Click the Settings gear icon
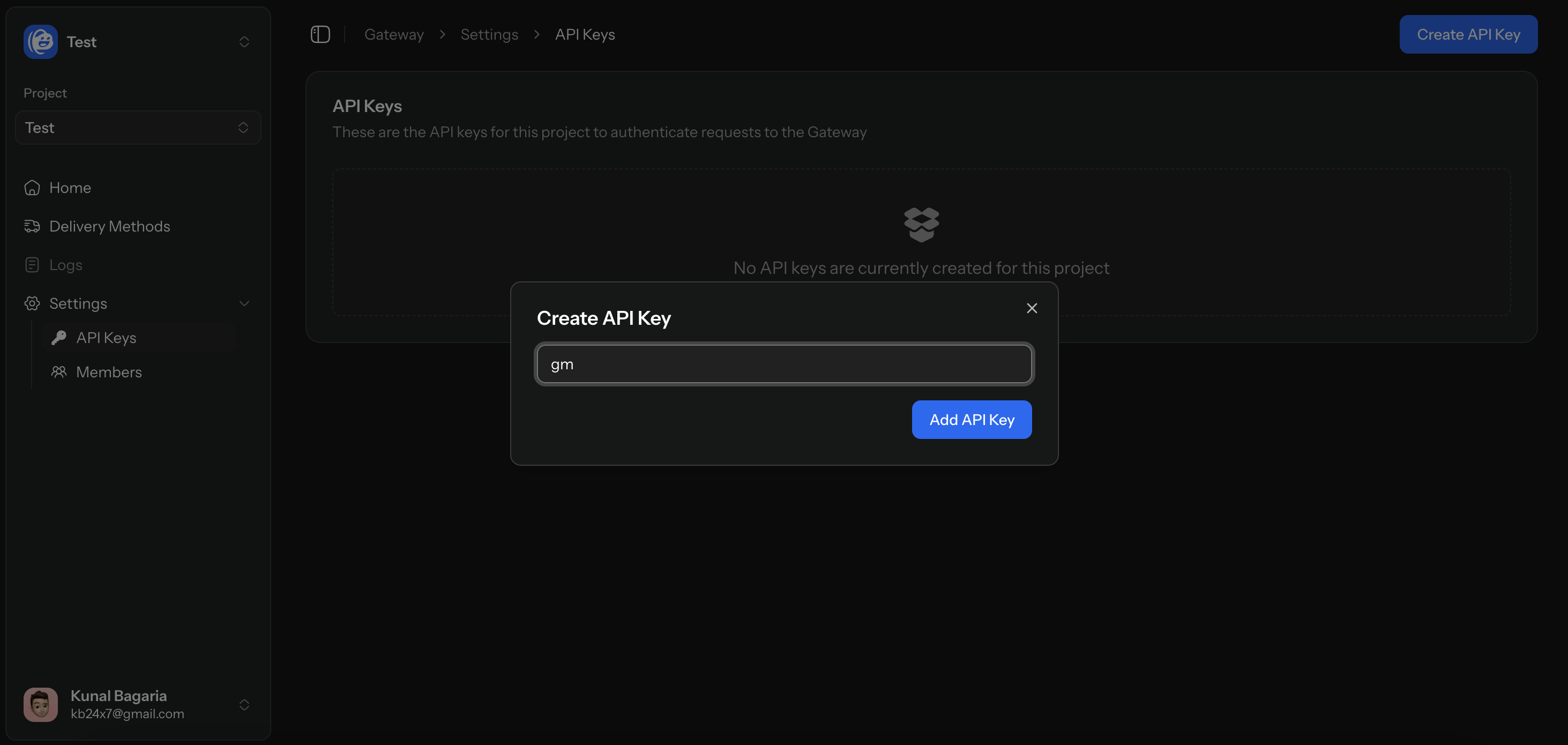This screenshot has width=1568, height=745. click(x=32, y=303)
